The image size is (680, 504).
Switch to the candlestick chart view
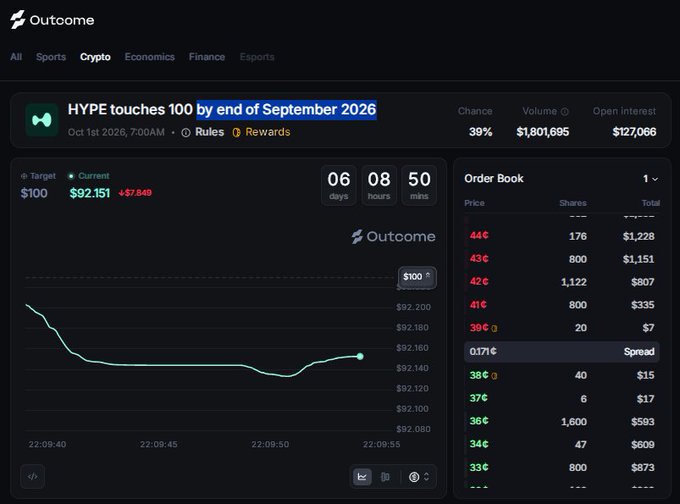tap(385, 477)
